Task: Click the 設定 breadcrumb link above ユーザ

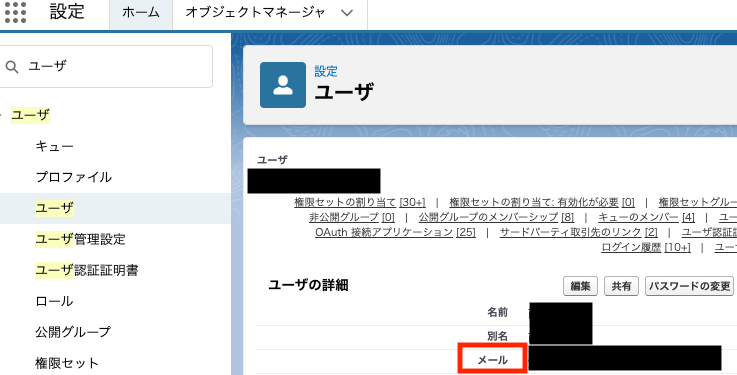Action: tap(326, 71)
